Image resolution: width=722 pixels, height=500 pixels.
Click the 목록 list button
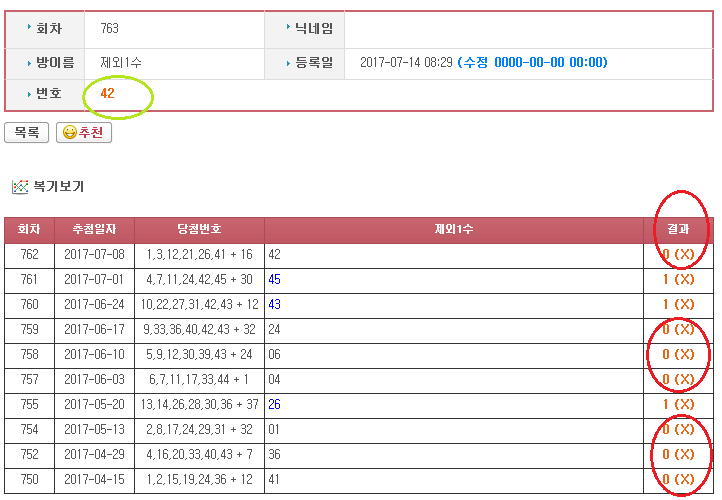click(27, 133)
